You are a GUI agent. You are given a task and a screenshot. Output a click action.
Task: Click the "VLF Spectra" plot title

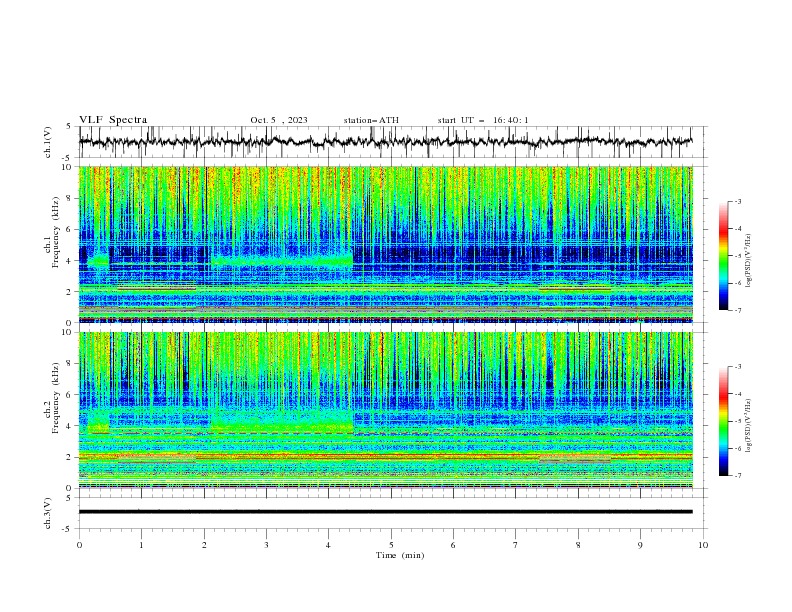tap(113, 120)
